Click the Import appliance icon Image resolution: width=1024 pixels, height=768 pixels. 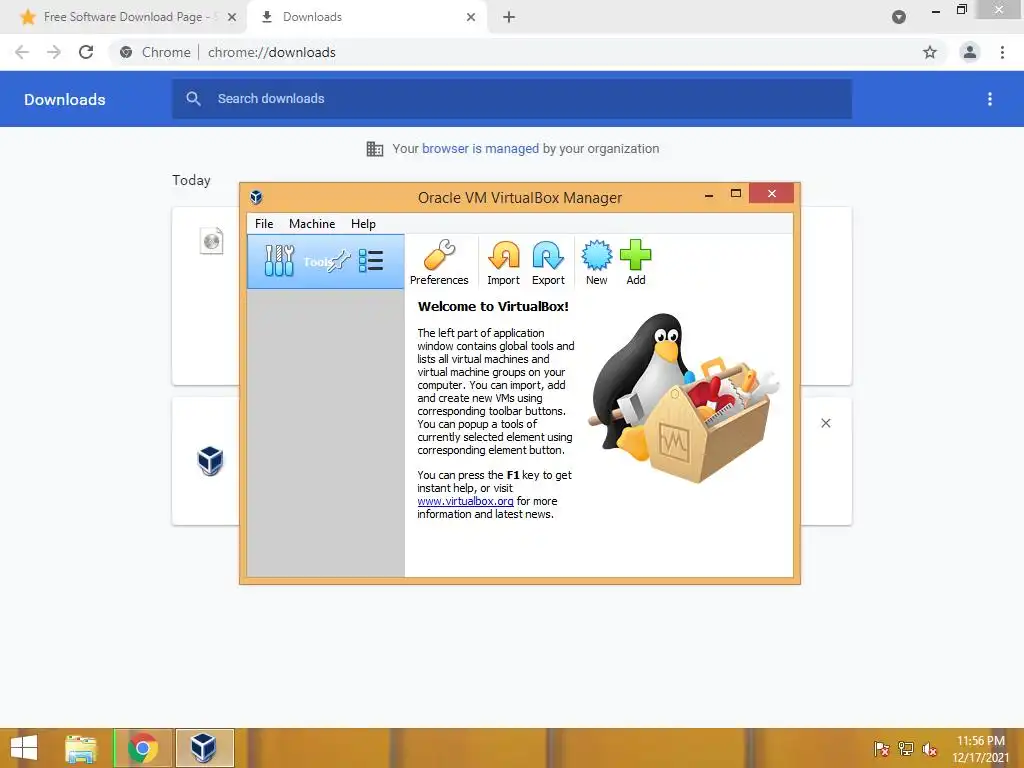(x=504, y=255)
